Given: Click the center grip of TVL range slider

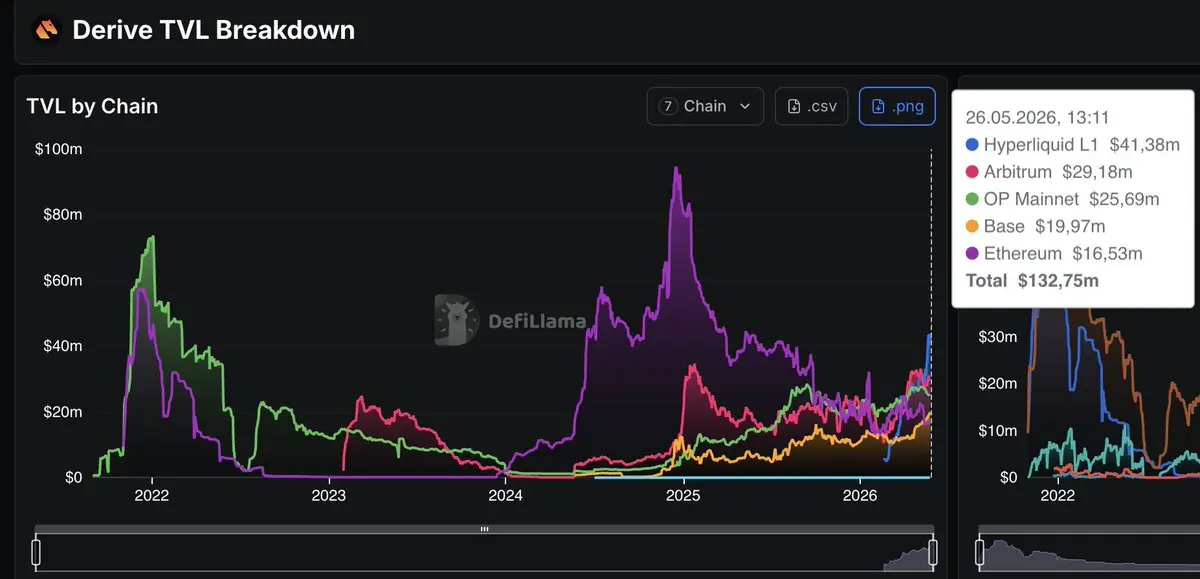Looking at the screenshot, I should [484, 529].
